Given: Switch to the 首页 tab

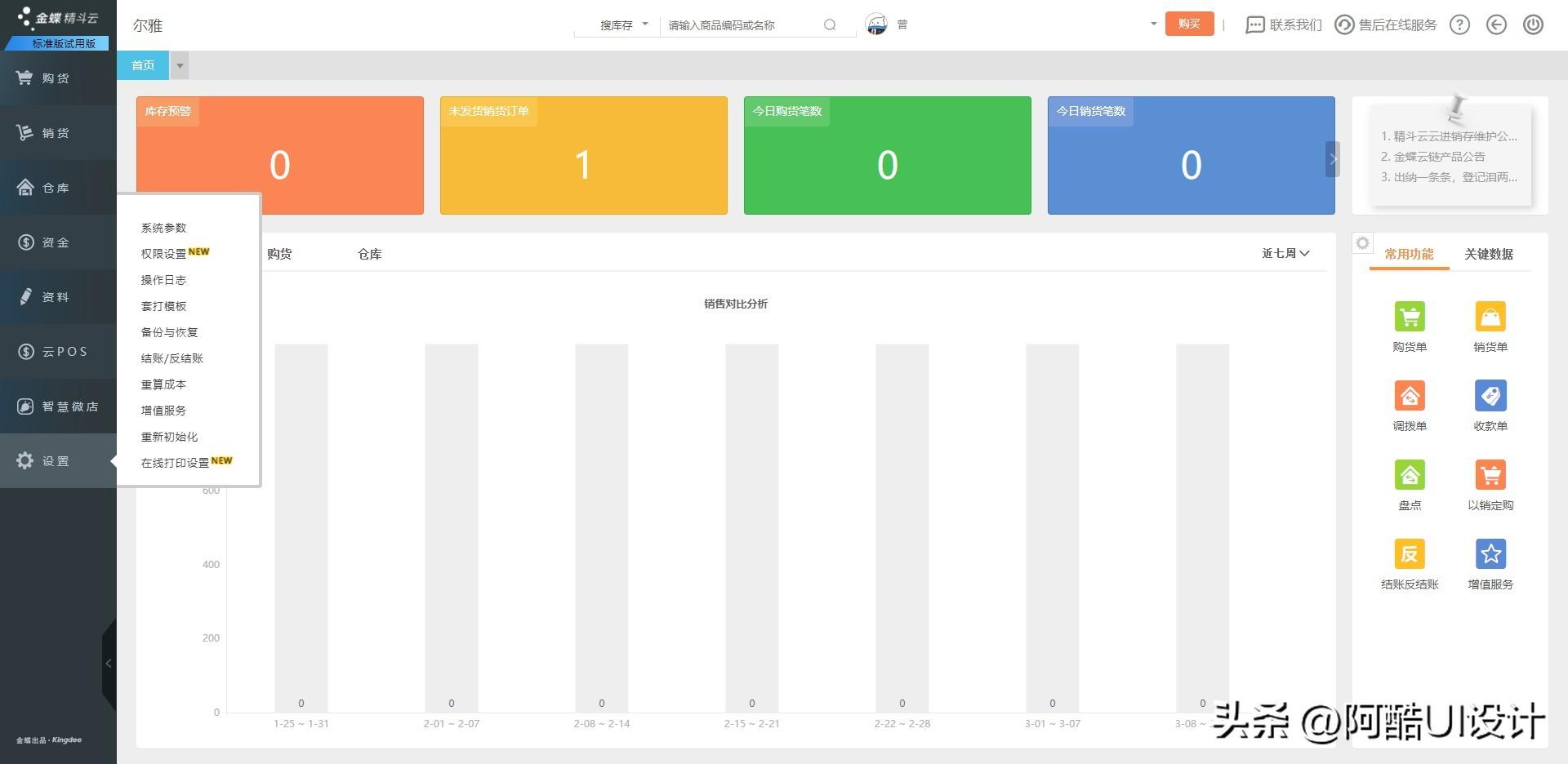Looking at the screenshot, I should [143, 65].
